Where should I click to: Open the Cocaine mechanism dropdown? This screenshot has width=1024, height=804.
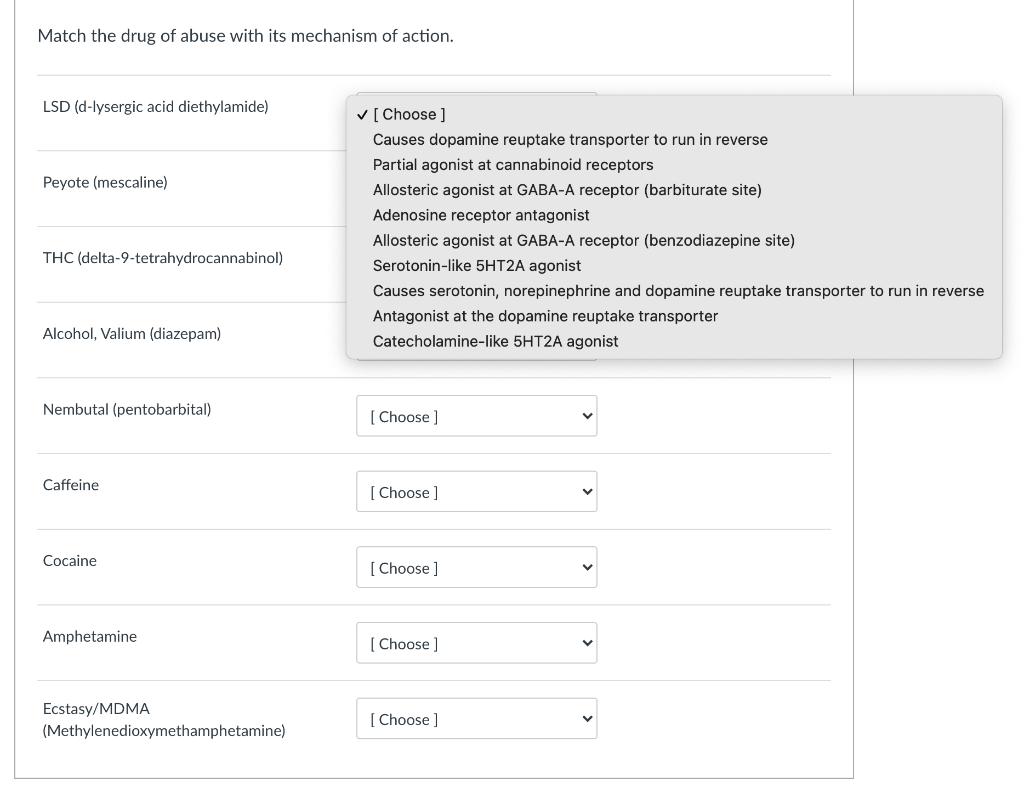coord(476,568)
